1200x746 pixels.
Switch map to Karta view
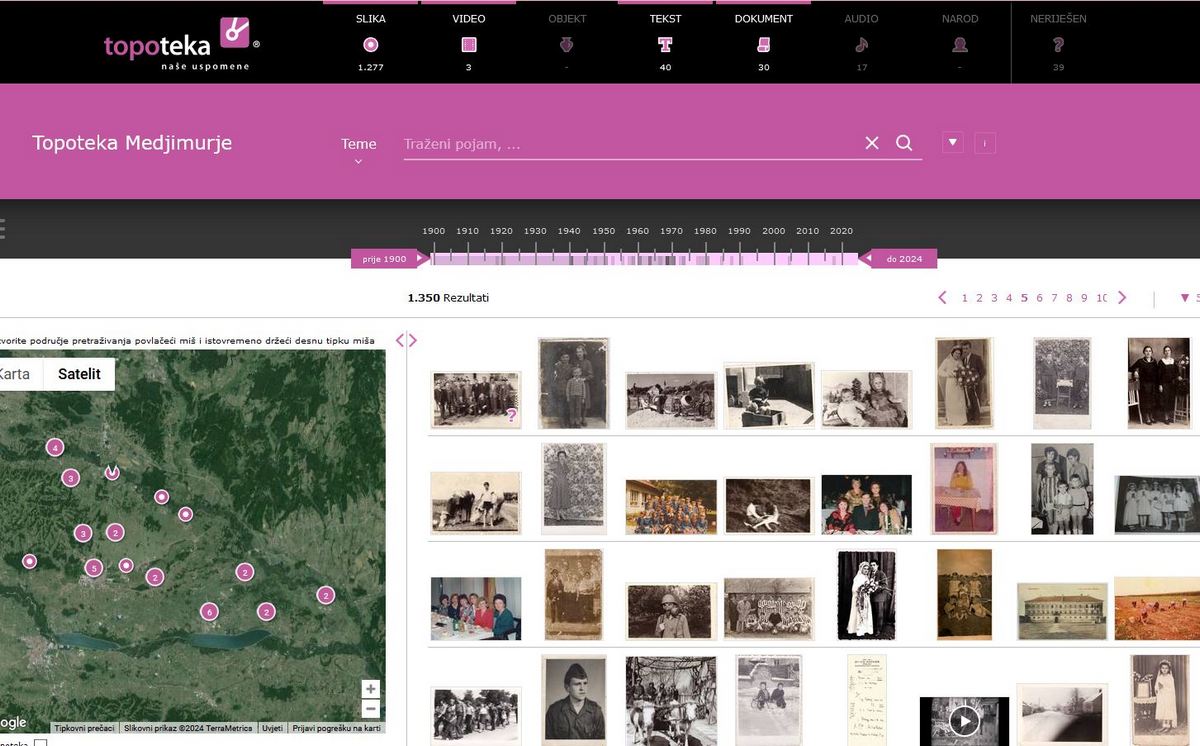tap(14, 374)
